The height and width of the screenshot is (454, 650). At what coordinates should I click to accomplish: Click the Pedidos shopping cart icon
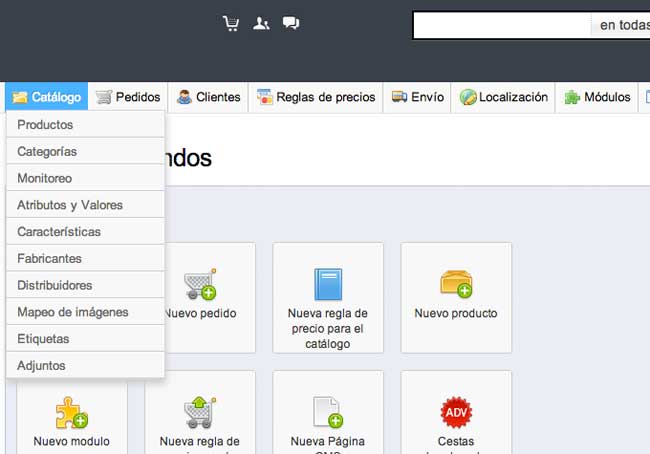coord(104,97)
